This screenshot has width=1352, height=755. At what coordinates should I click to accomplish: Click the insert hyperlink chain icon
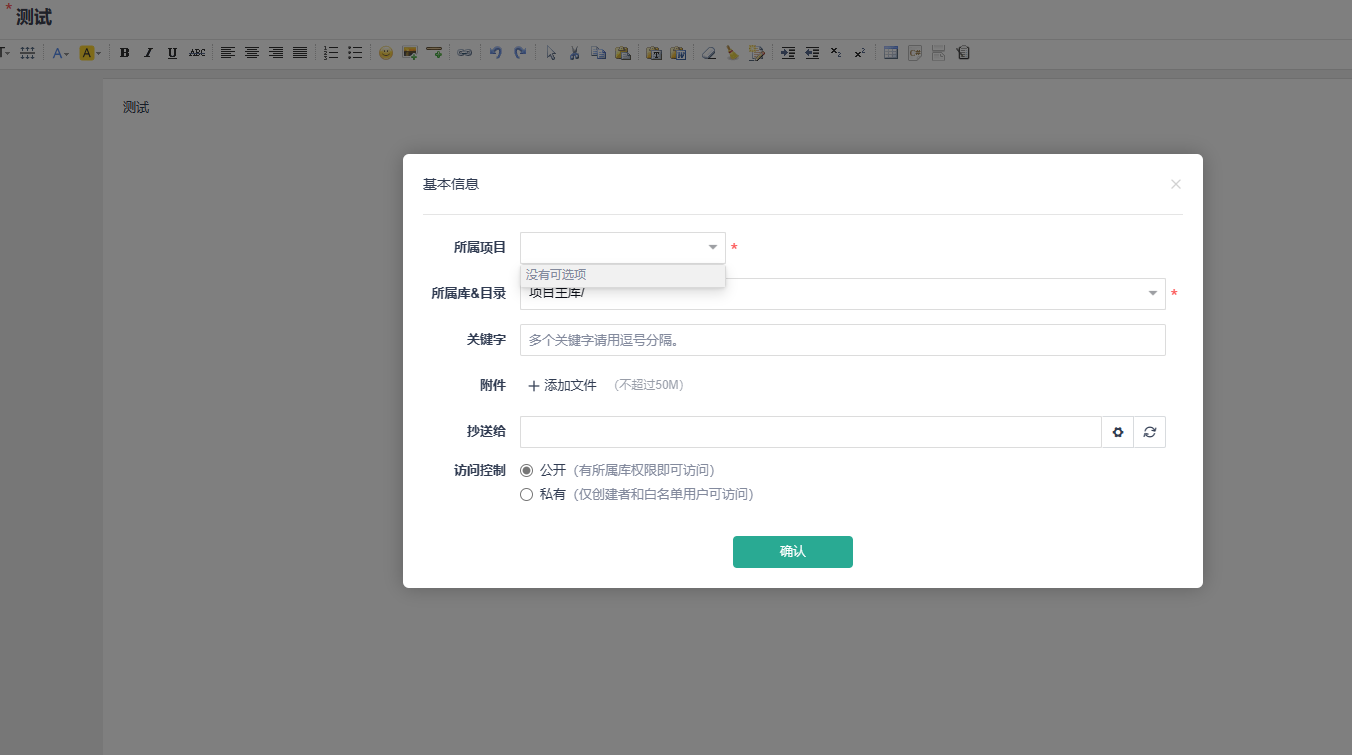[464, 53]
